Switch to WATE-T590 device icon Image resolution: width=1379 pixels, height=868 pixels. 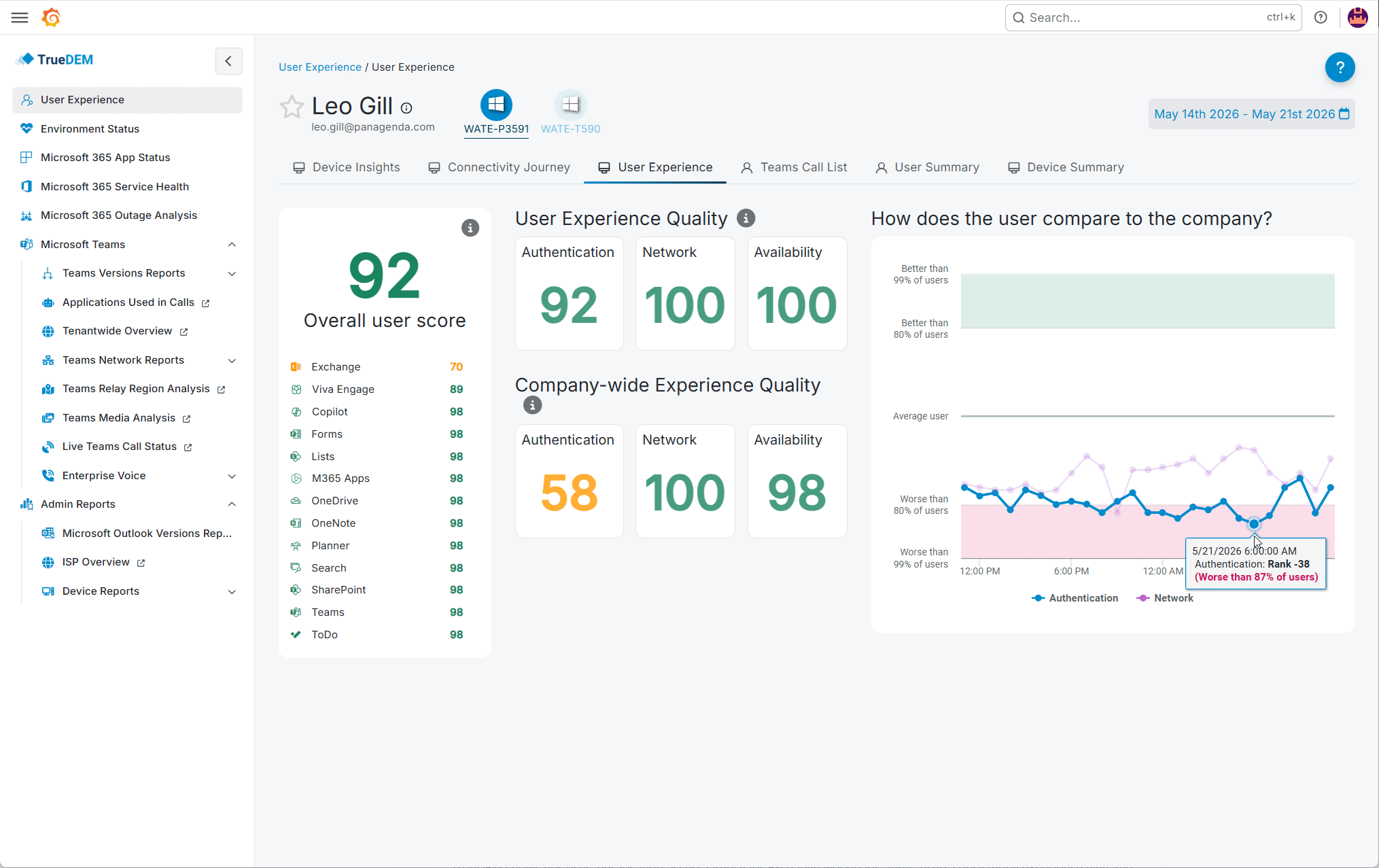tap(570, 105)
